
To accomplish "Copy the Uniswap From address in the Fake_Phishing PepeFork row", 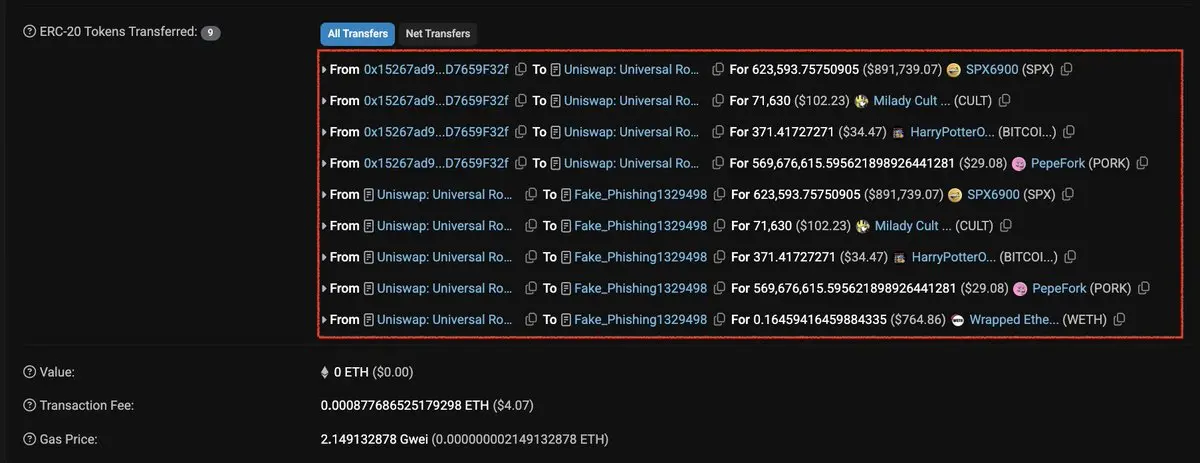I will (x=532, y=288).
